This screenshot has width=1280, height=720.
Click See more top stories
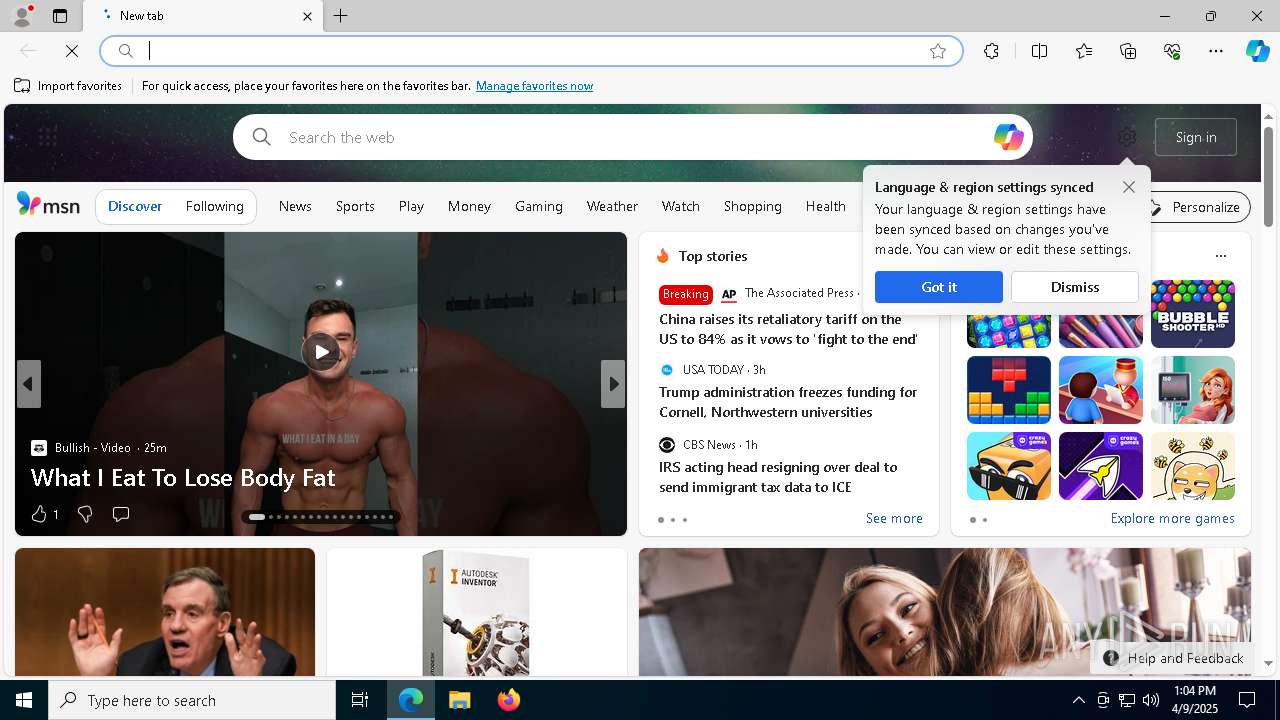(x=894, y=518)
